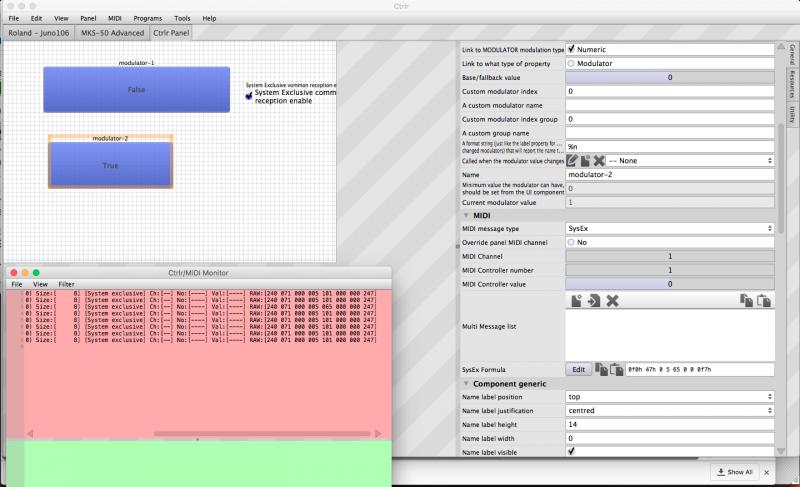The image size is (800, 487).
Task: Click the modulator-2 True button
Action: pyautogui.click(x=110, y=165)
